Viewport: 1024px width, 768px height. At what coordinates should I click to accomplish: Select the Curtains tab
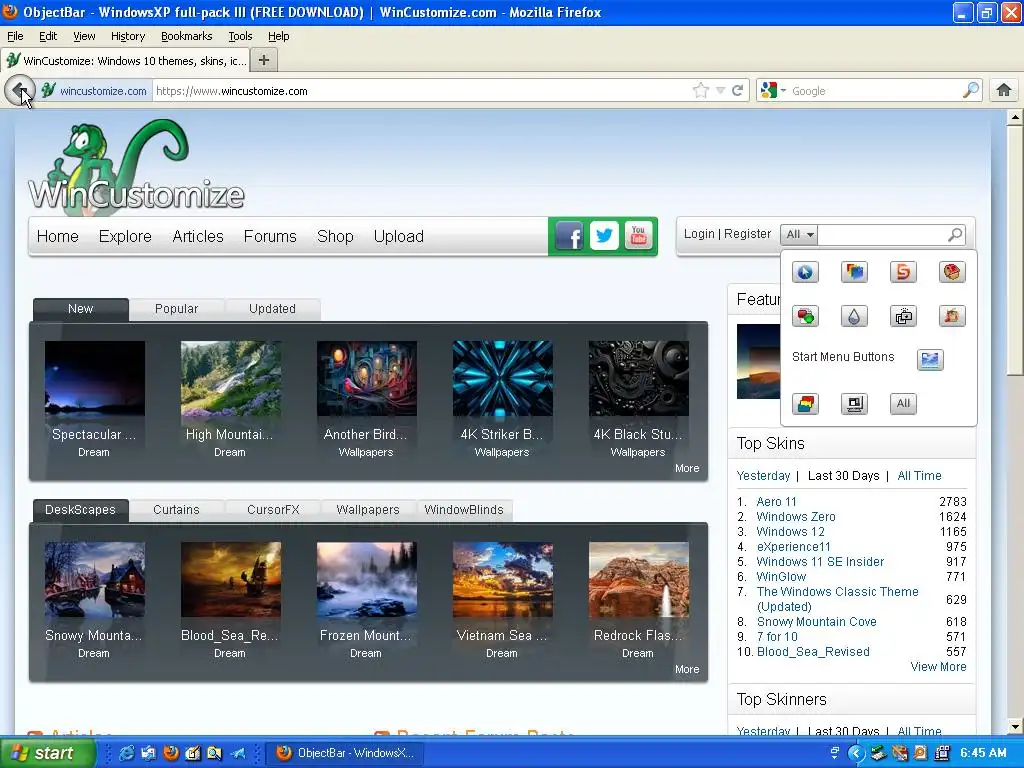[x=176, y=509]
